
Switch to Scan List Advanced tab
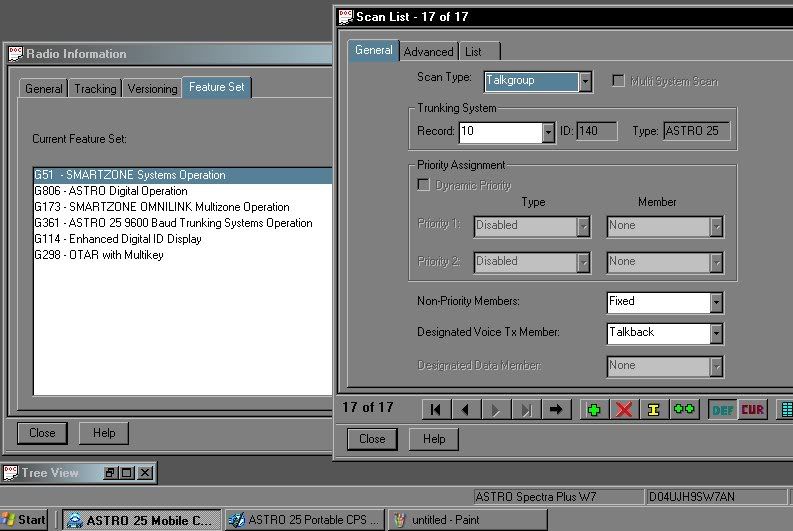click(428, 52)
